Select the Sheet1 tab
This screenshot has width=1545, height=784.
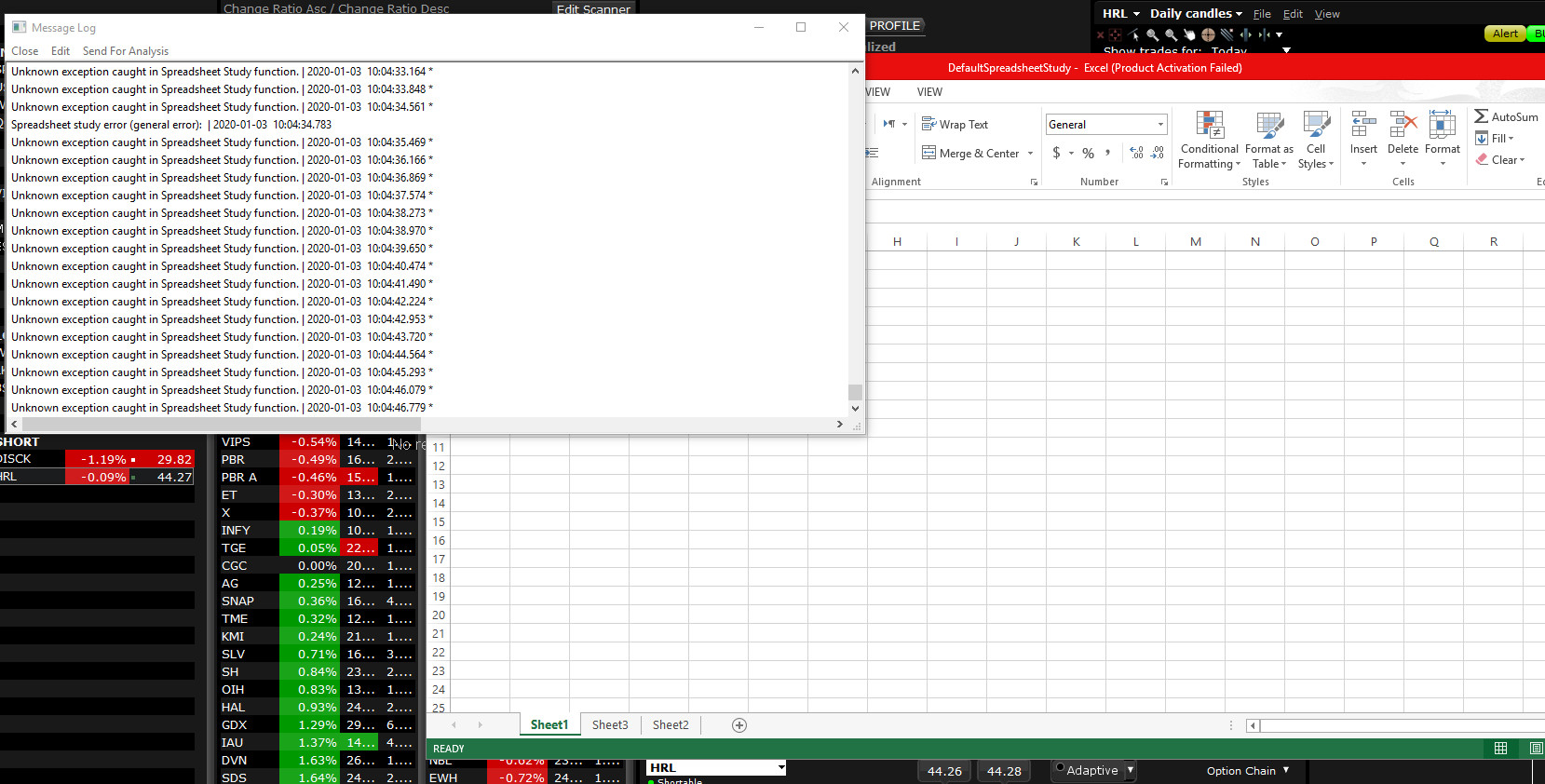tap(549, 725)
